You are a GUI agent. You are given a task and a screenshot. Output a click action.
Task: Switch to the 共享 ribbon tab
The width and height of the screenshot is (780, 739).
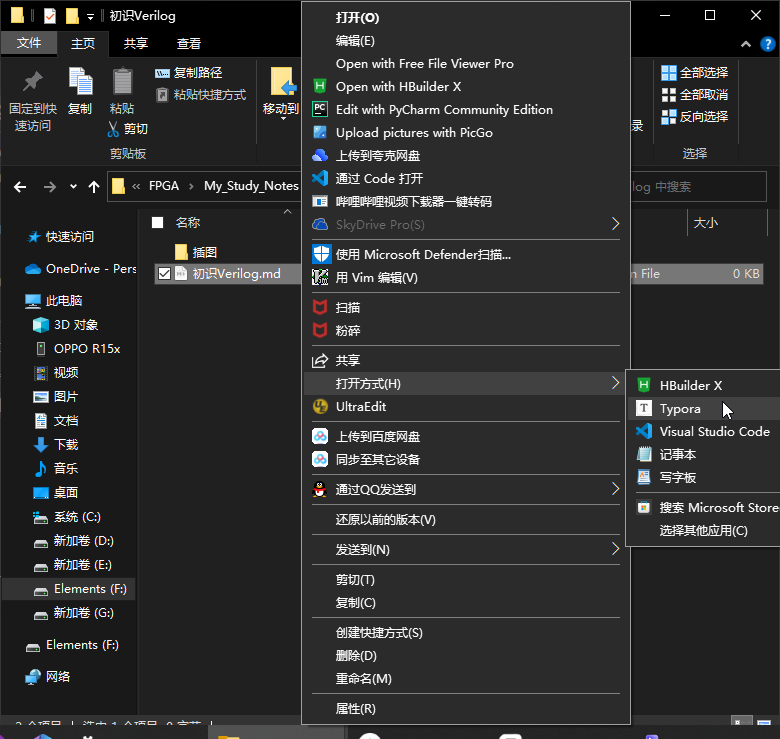[136, 43]
